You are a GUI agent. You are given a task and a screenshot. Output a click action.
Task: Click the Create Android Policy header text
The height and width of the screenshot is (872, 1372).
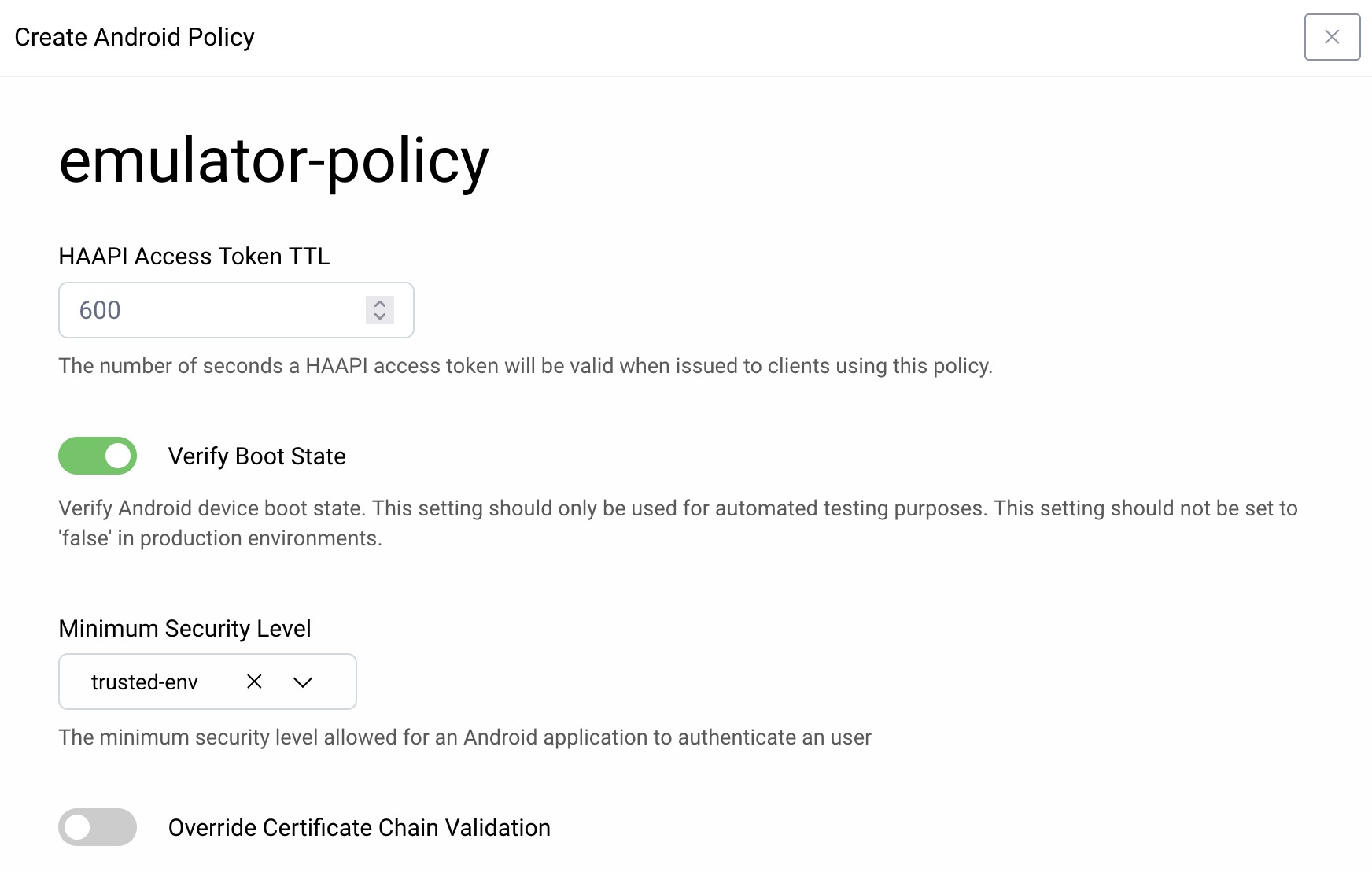click(135, 37)
